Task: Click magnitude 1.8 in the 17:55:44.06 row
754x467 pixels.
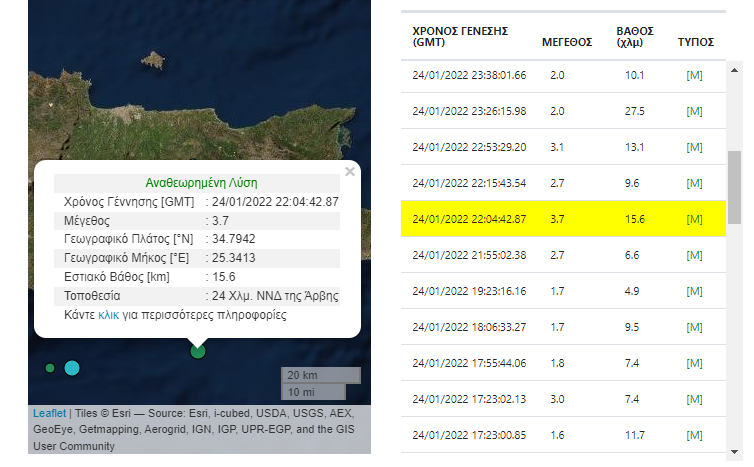Action: [557, 363]
